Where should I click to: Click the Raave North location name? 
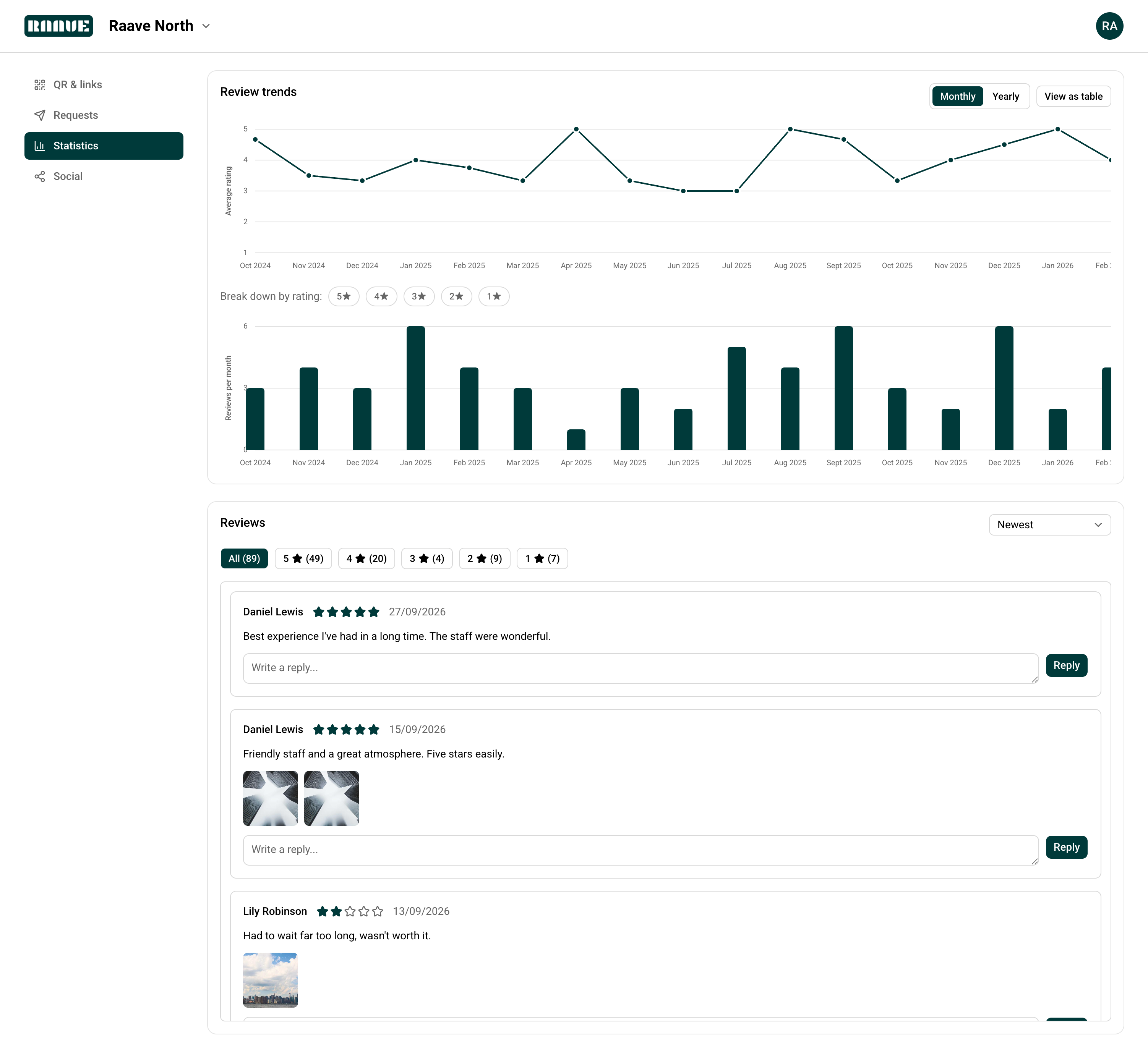click(151, 26)
